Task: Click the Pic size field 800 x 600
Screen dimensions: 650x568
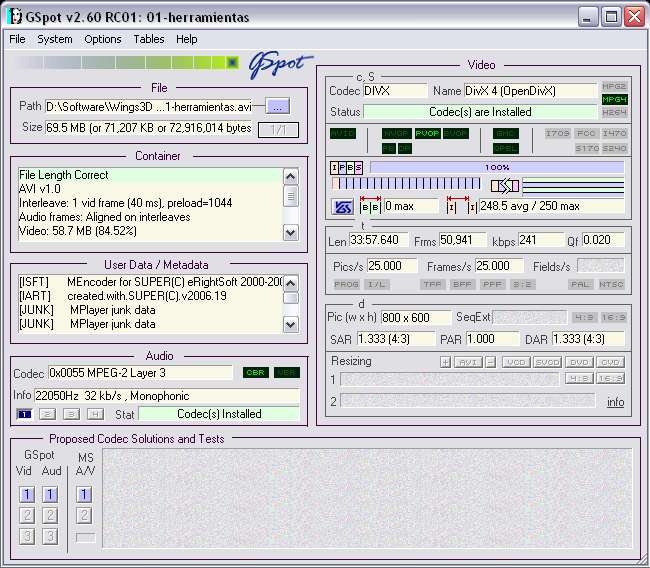Action: click(416, 318)
